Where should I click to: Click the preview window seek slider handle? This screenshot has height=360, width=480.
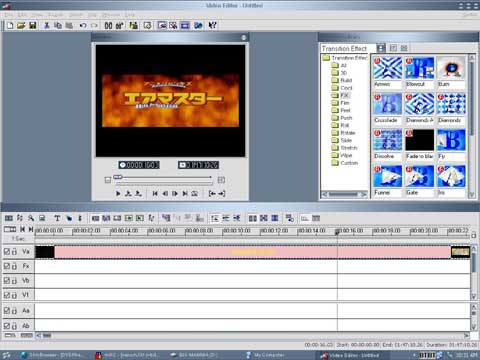point(118,177)
